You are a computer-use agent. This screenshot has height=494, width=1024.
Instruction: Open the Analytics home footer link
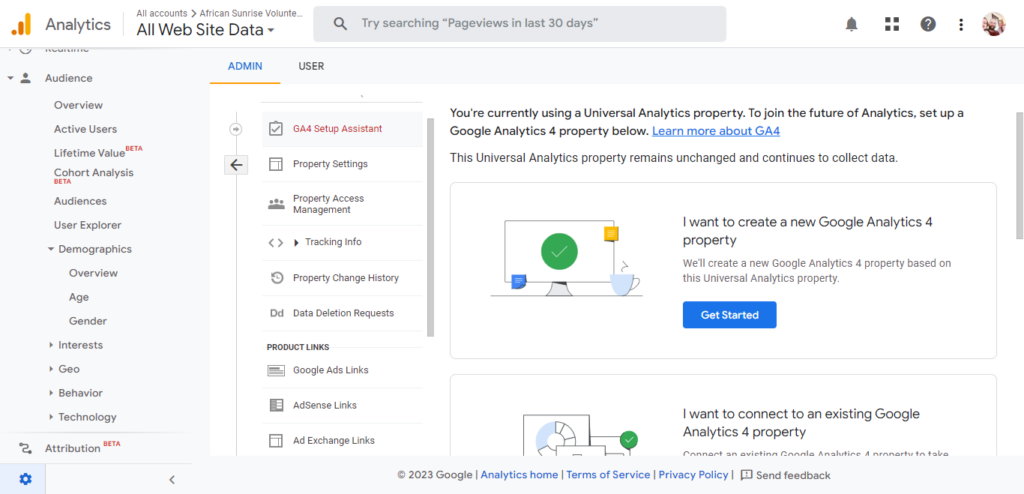pyautogui.click(x=519, y=475)
